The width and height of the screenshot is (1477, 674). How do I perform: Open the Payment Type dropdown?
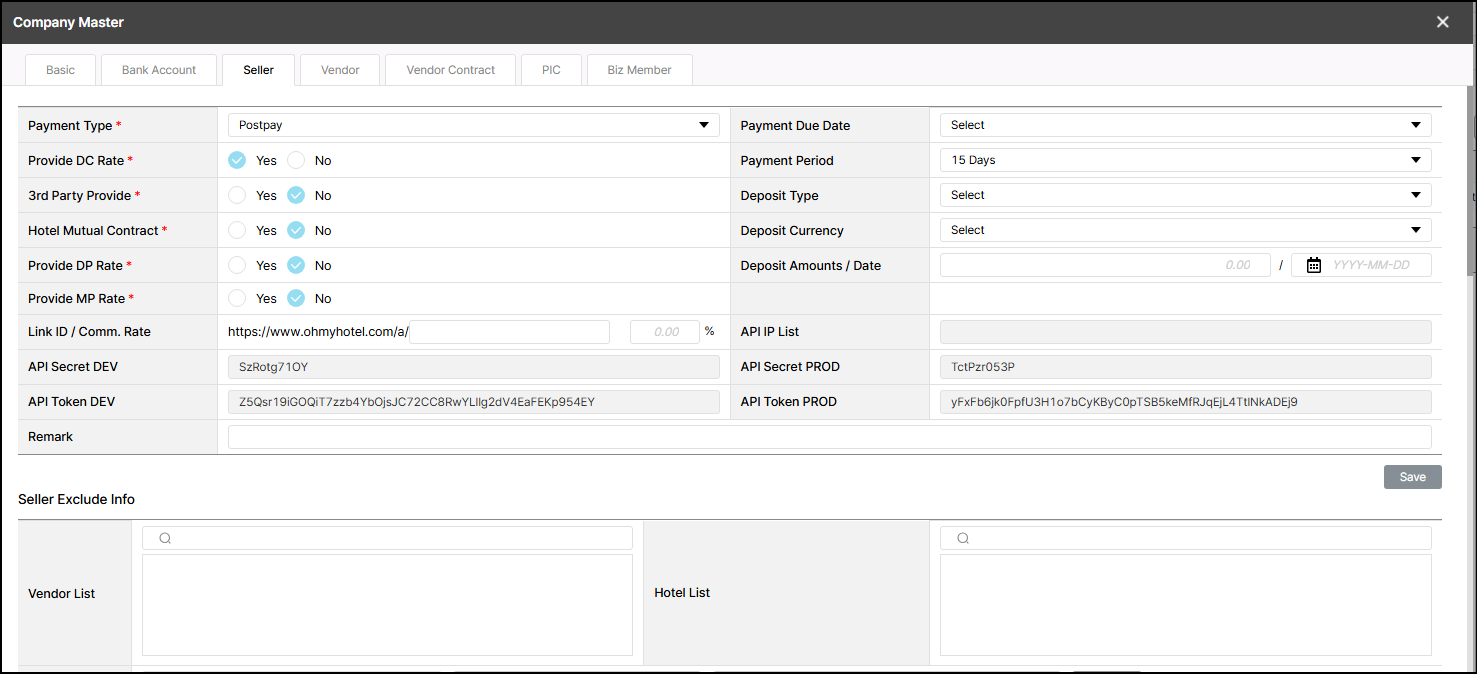[473, 125]
